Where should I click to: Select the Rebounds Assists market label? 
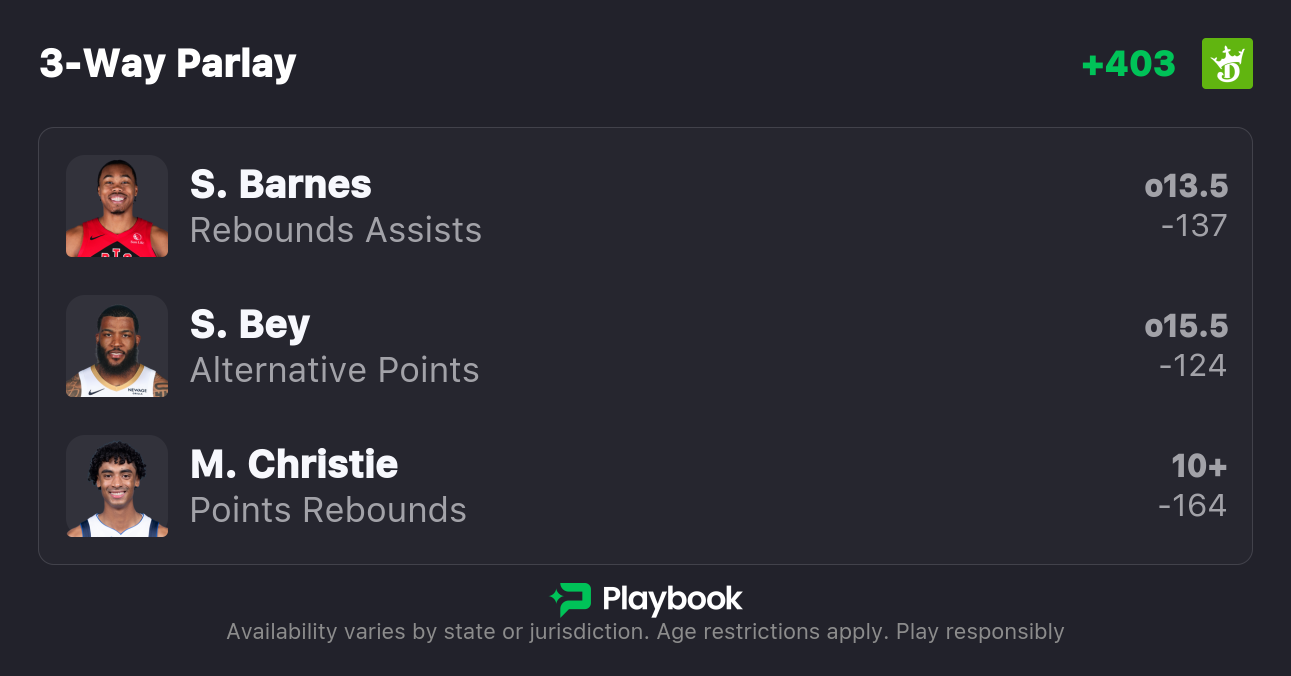click(336, 230)
